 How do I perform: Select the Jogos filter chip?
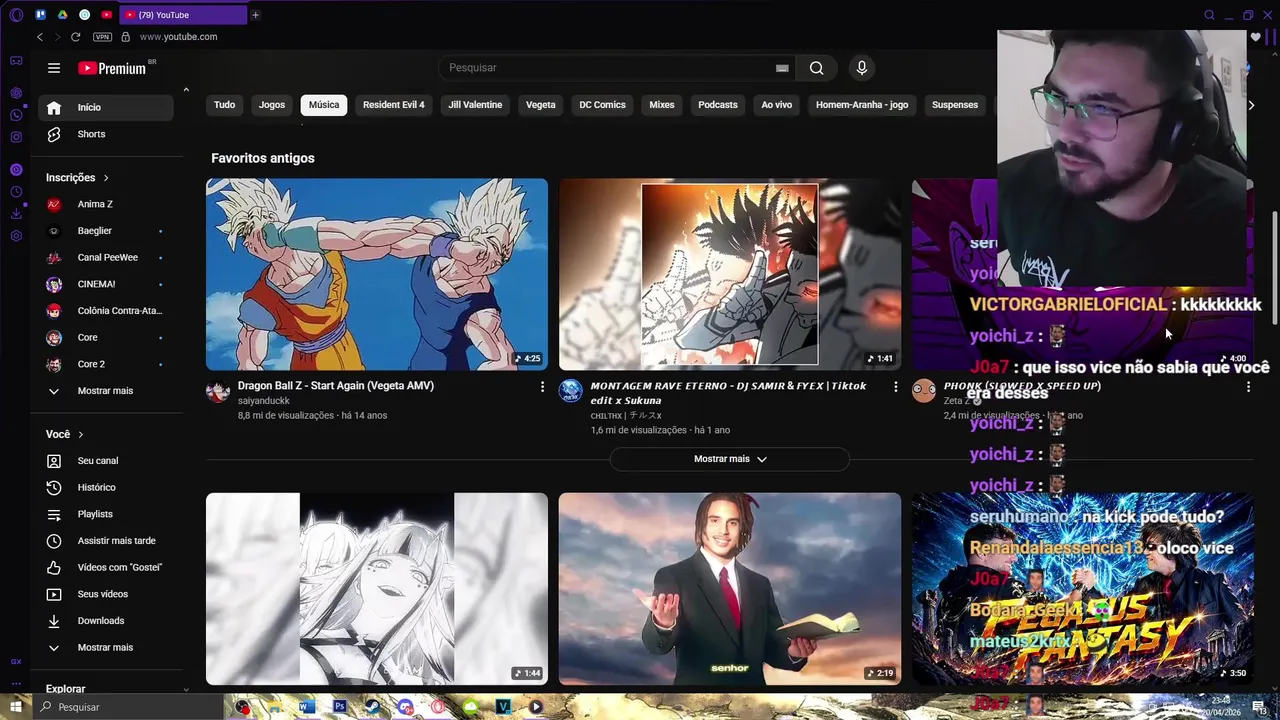[272, 105]
